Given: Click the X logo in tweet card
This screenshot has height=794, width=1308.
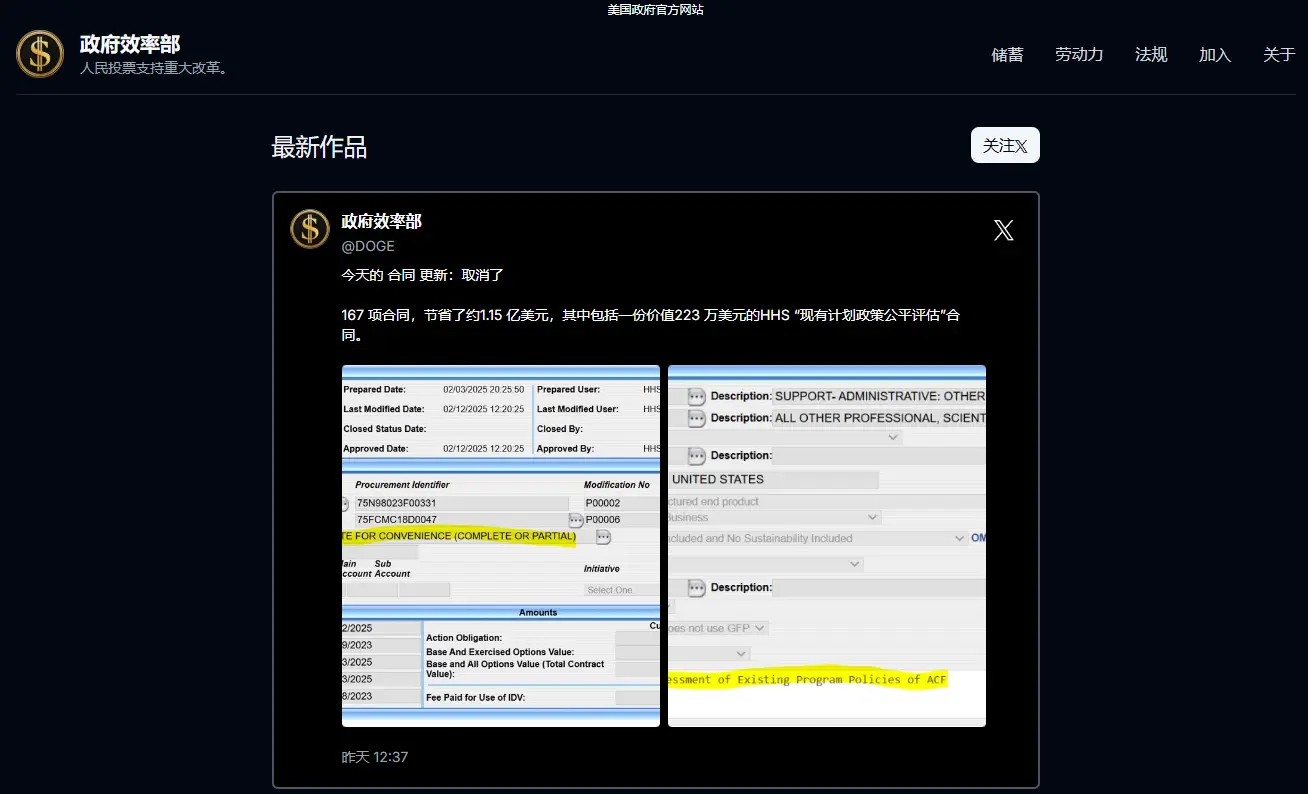Looking at the screenshot, I should coord(1003,231).
